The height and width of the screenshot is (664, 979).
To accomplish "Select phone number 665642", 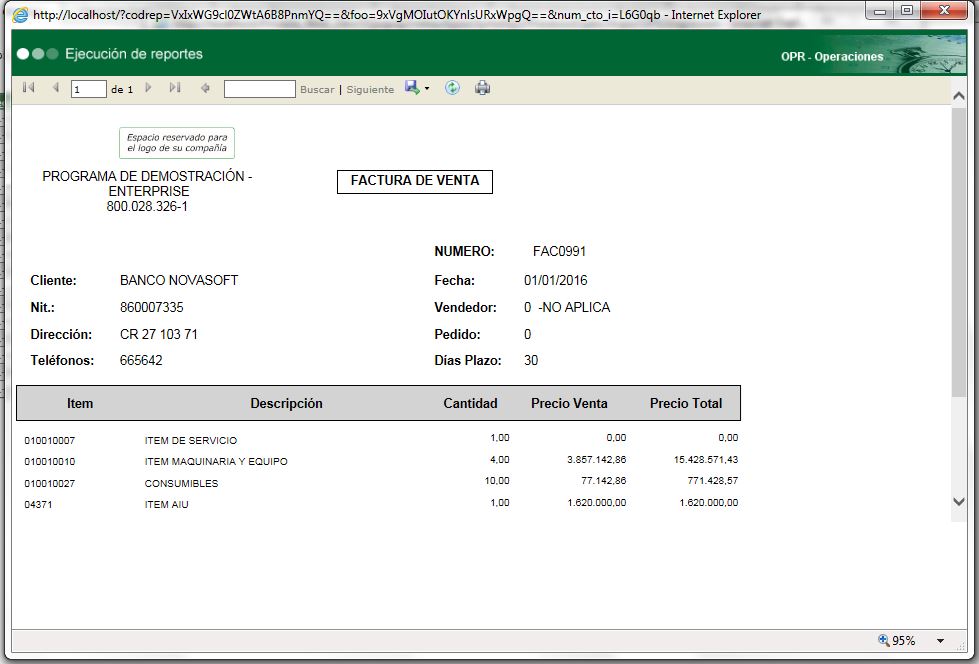I will click(x=141, y=360).
